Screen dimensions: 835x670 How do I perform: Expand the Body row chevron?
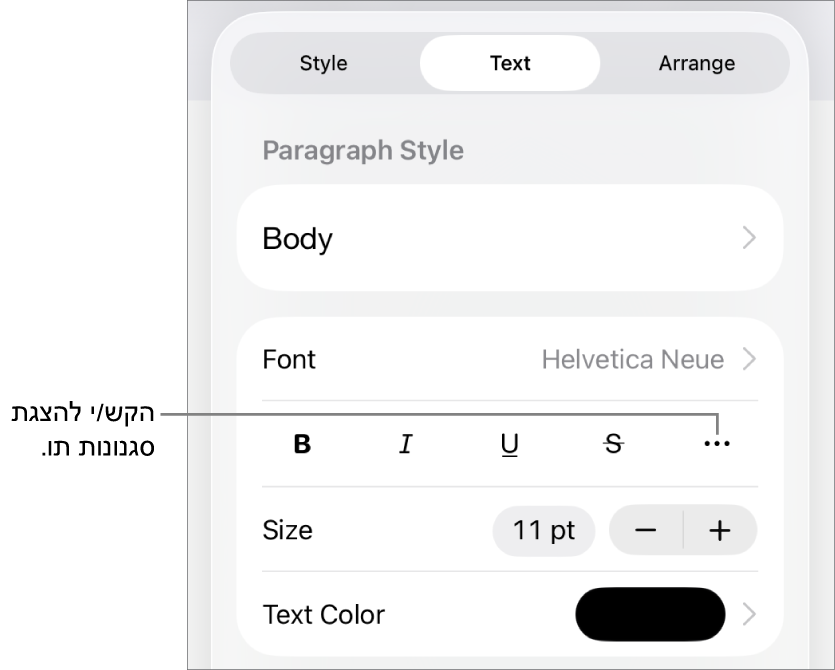pyautogui.click(x=749, y=238)
